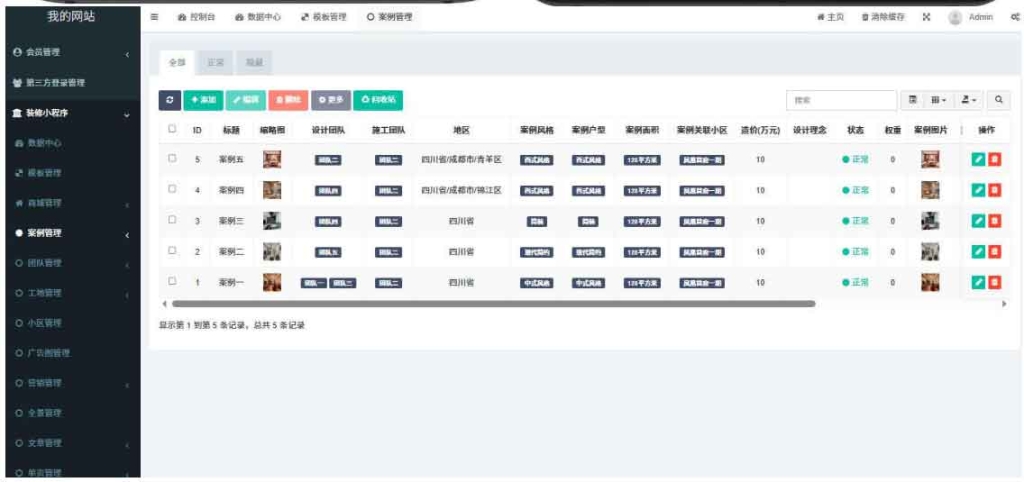Tick the checkbox for row 案例三
This screenshot has height=482, width=1024.
click(172, 219)
